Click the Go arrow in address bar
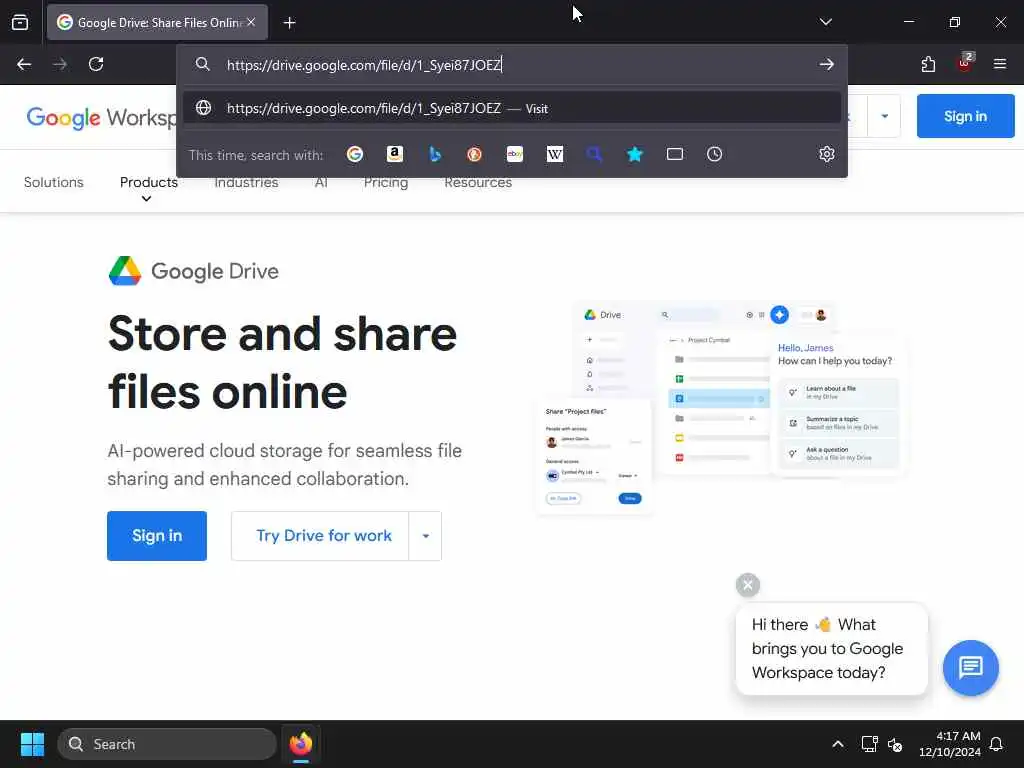 827,64
